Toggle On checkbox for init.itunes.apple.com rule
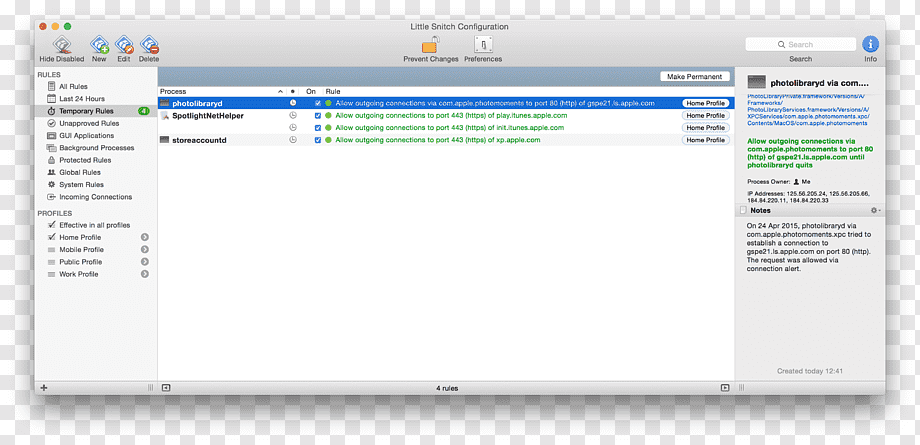 318,128
